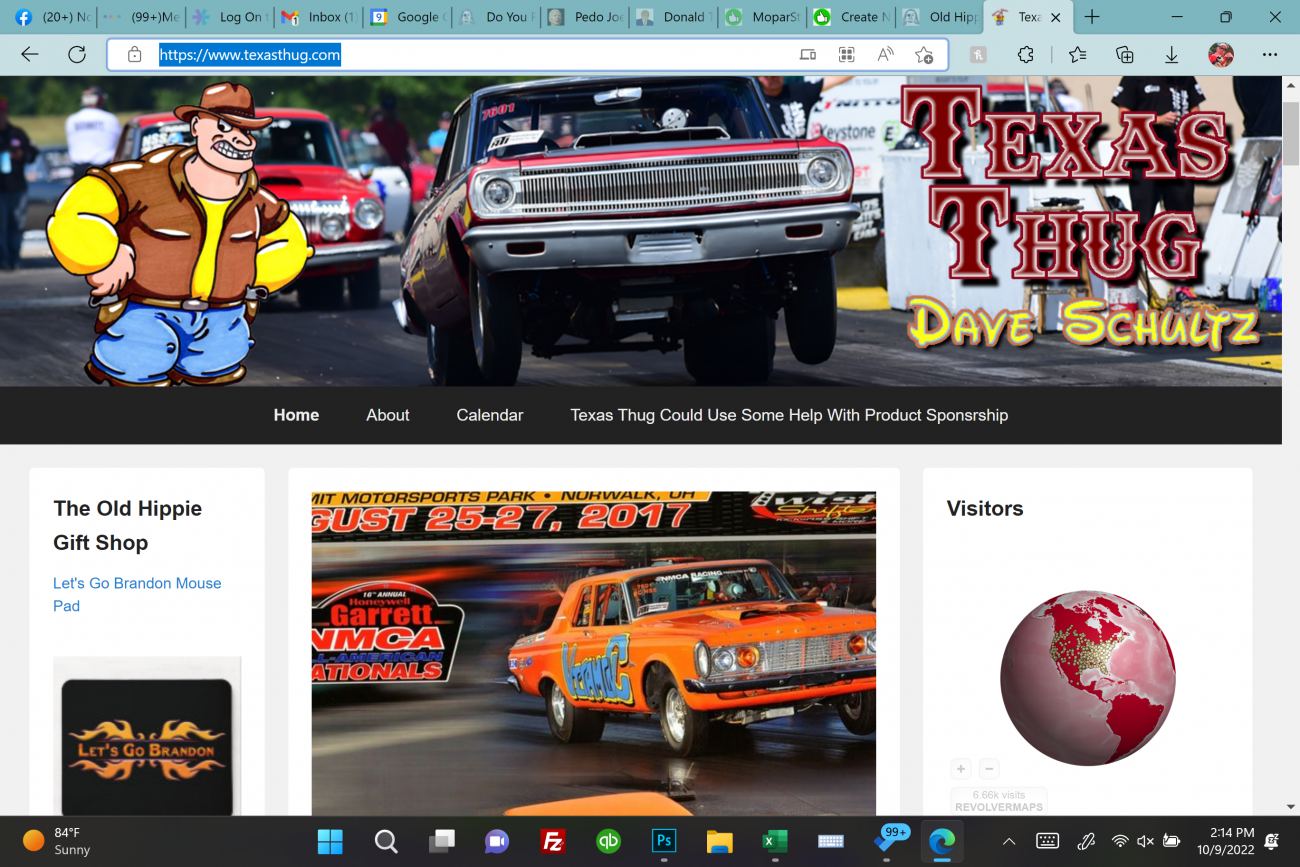Switch to Excel in the taskbar

point(775,842)
